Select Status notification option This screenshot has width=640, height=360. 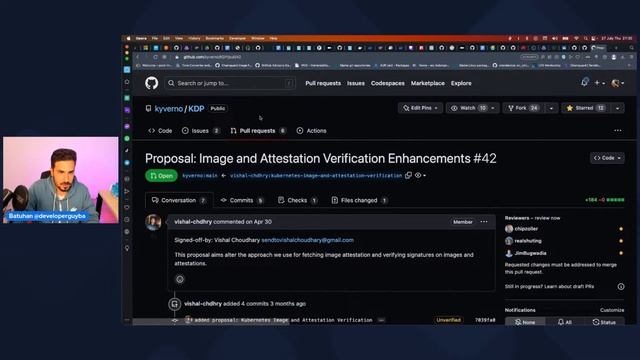tap(604, 322)
